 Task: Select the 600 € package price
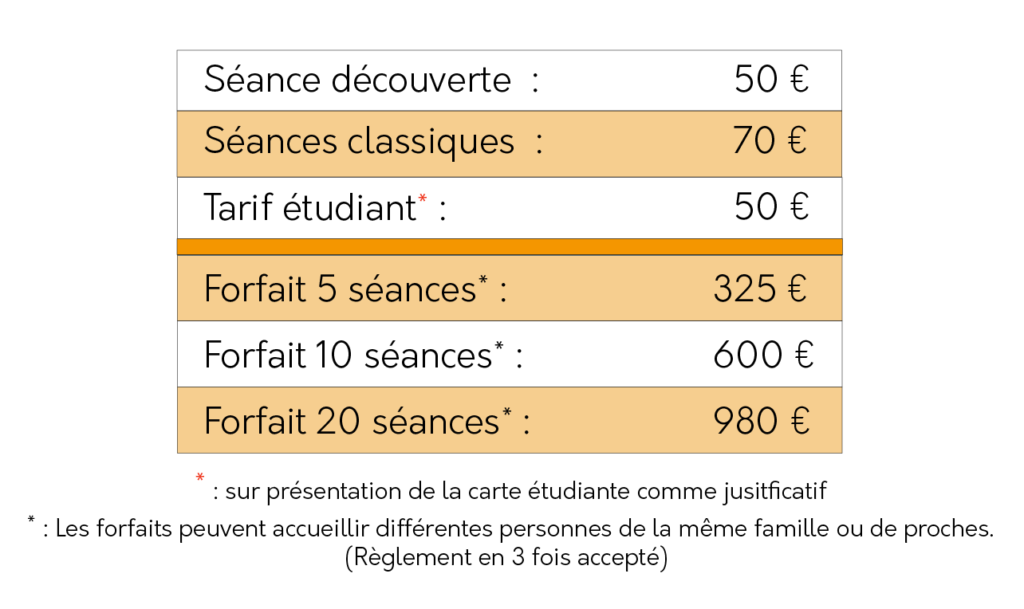click(763, 355)
